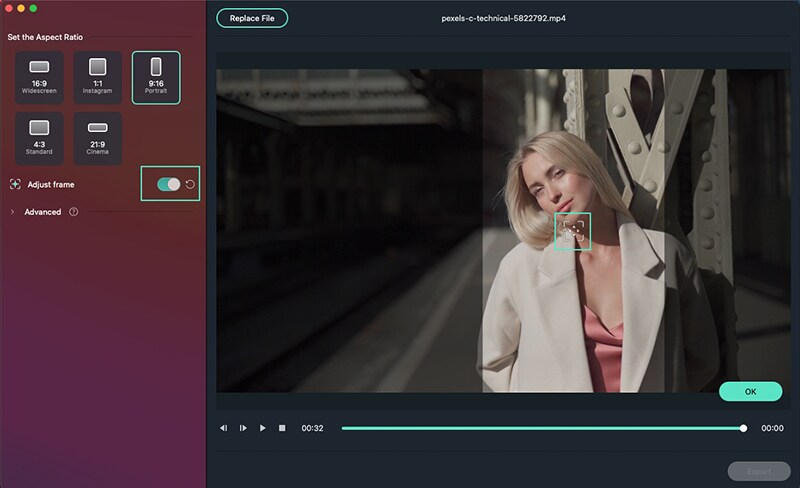The image size is (800, 488).
Task: Click the highlighted portrait crop area in preview
Action: tap(573, 231)
